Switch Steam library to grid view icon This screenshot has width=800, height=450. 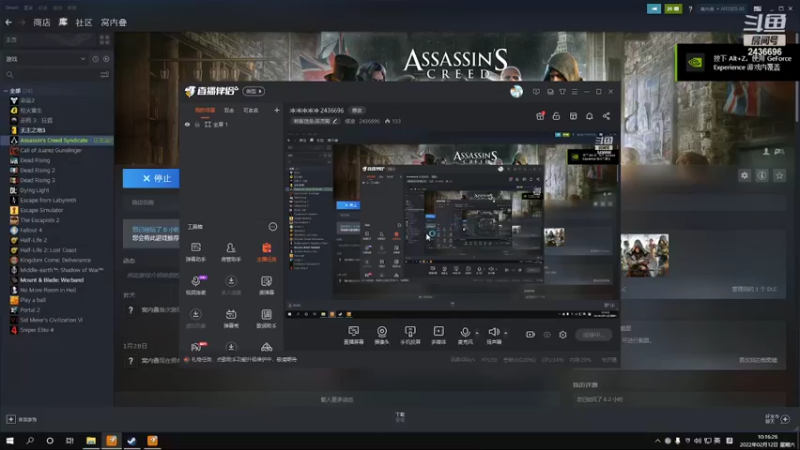pyautogui.click(x=105, y=40)
